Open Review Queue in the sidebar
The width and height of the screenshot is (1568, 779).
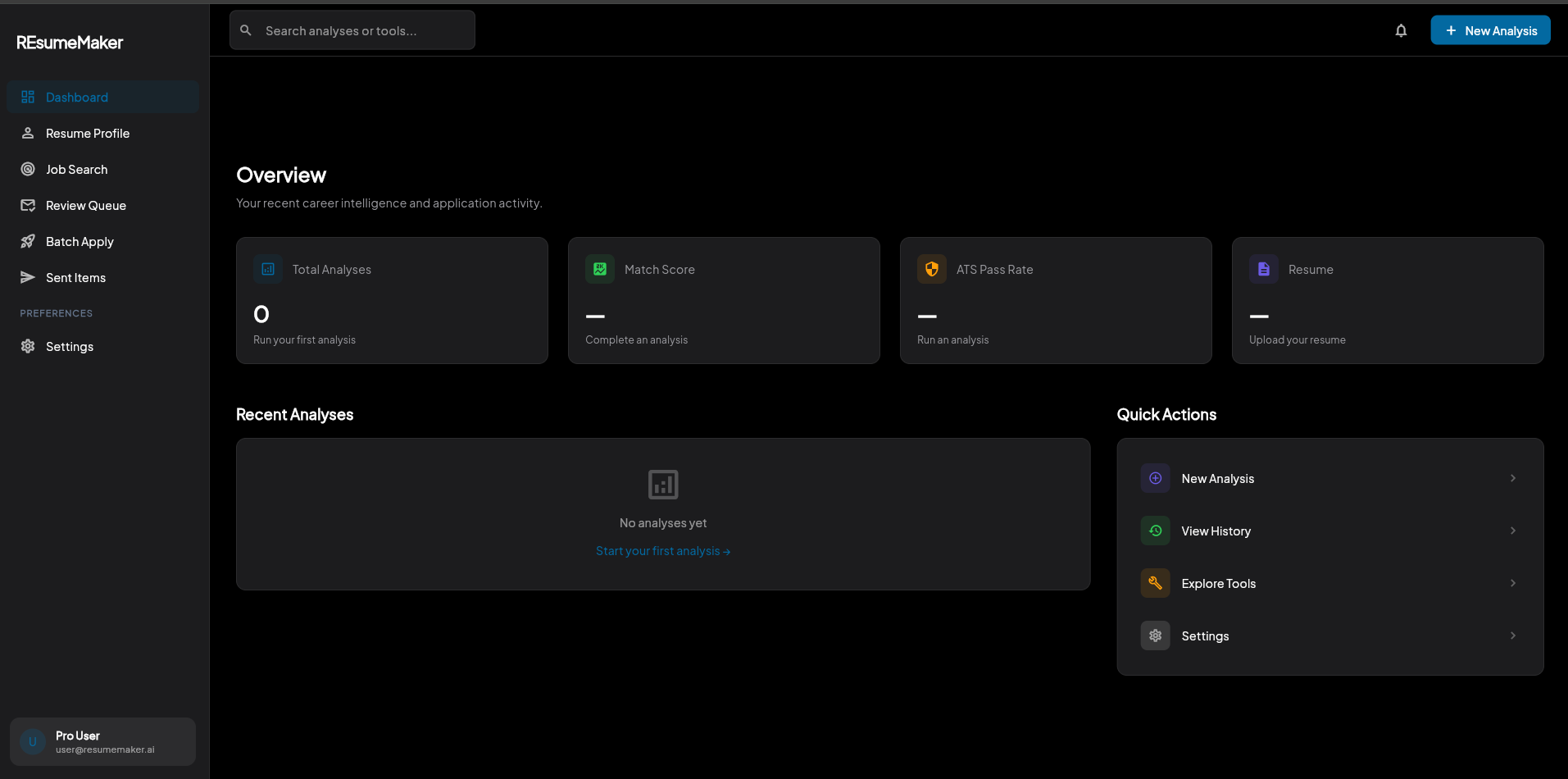coord(86,206)
